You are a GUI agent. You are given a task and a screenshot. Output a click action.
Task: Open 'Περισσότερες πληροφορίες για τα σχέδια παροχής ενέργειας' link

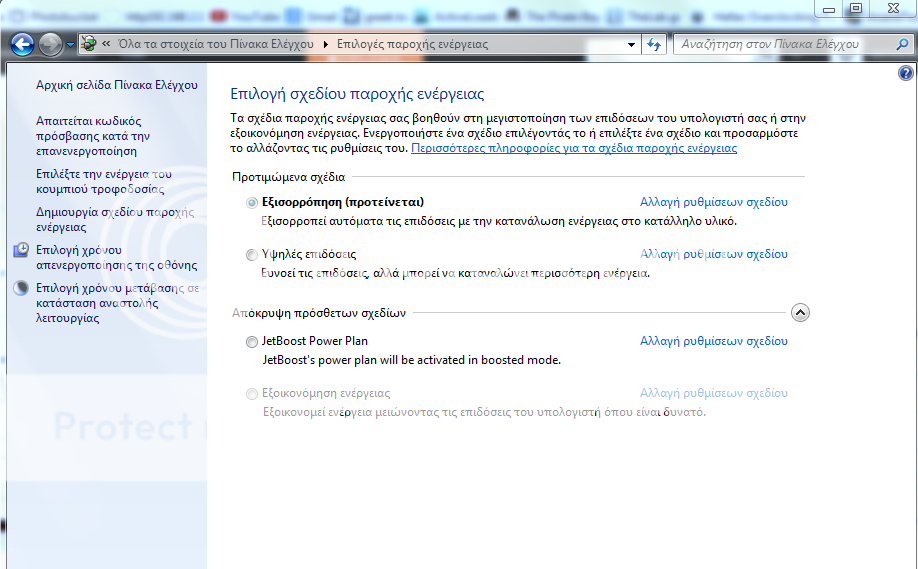click(x=574, y=148)
